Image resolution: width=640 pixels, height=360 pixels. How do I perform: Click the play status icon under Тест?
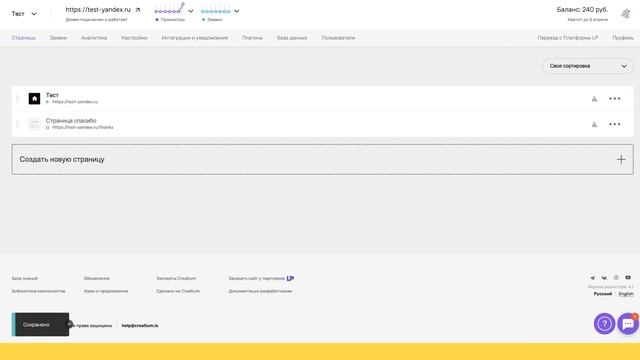(47, 102)
